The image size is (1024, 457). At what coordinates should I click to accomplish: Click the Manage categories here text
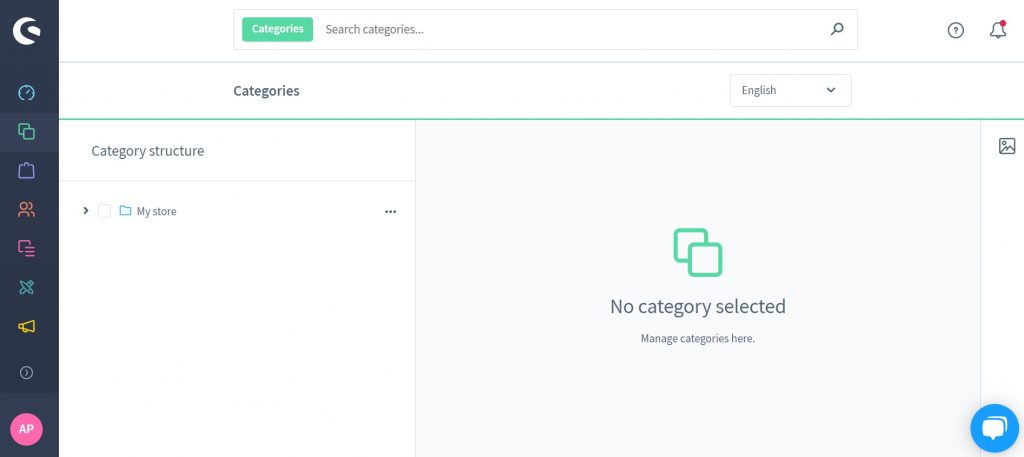[697, 338]
